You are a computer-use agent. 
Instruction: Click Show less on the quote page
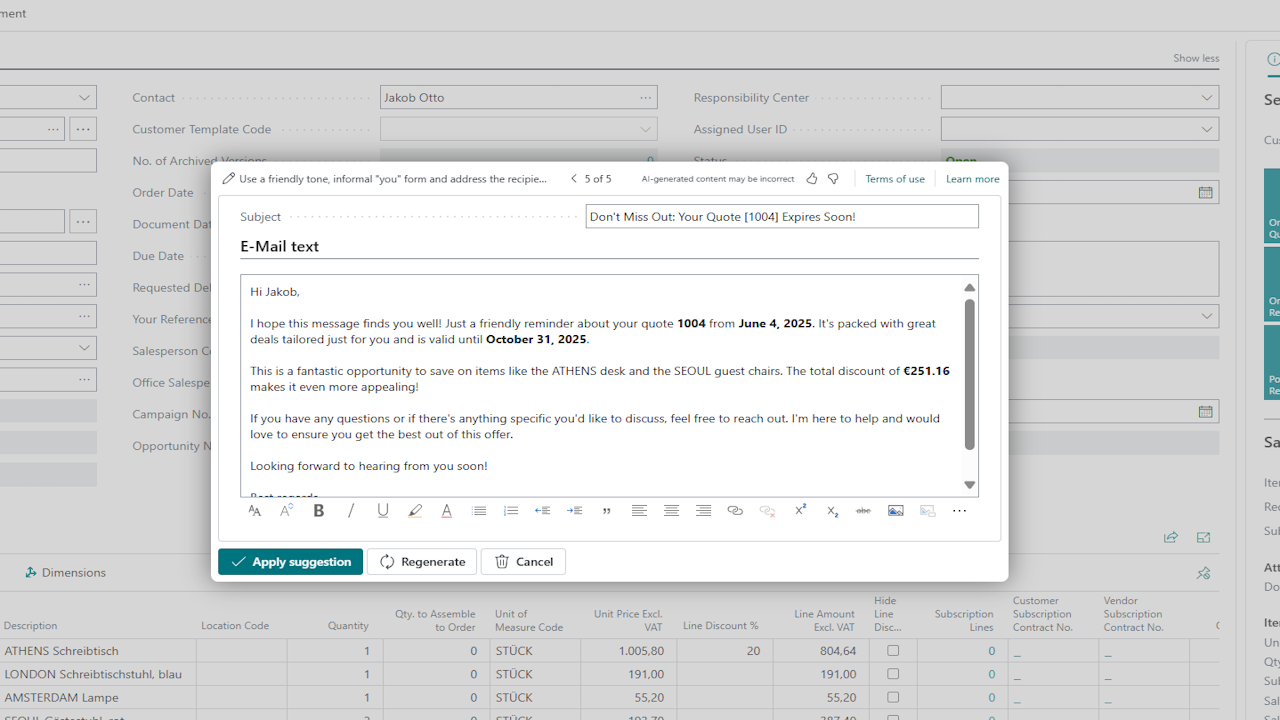tap(1196, 58)
